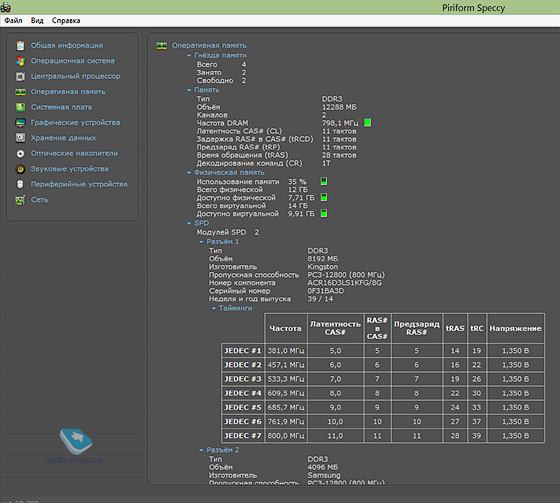Collapse the Физическая память section

click(189, 173)
